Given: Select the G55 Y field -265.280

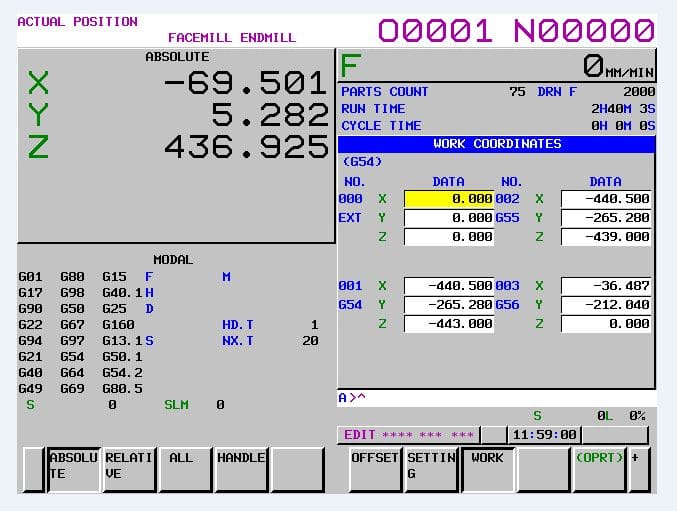Looking at the screenshot, I should [x=606, y=218].
